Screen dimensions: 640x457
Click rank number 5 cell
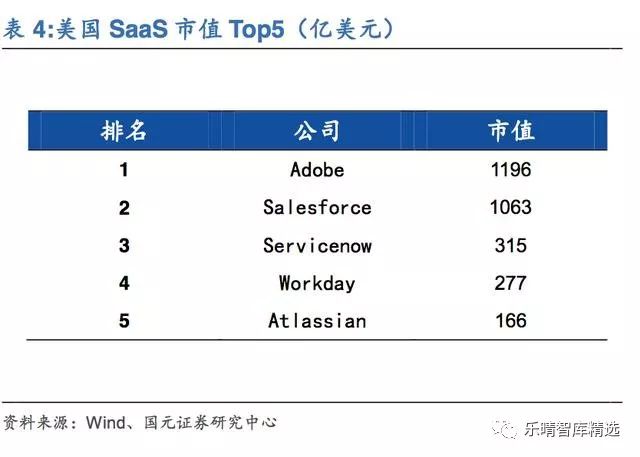124,321
